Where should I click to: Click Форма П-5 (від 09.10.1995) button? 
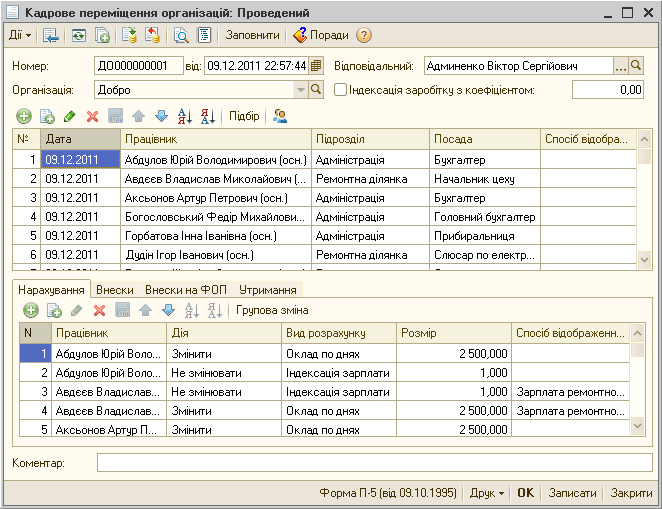click(x=388, y=493)
